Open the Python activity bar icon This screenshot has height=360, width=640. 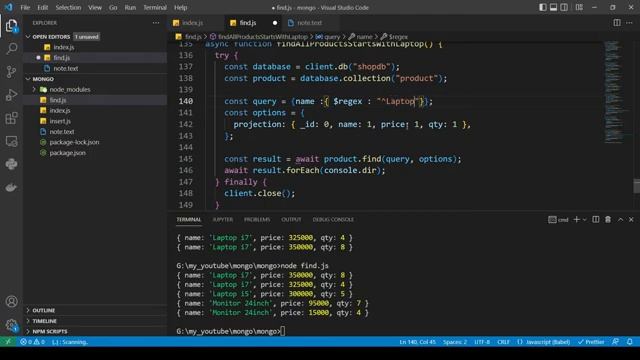[11, 164]
